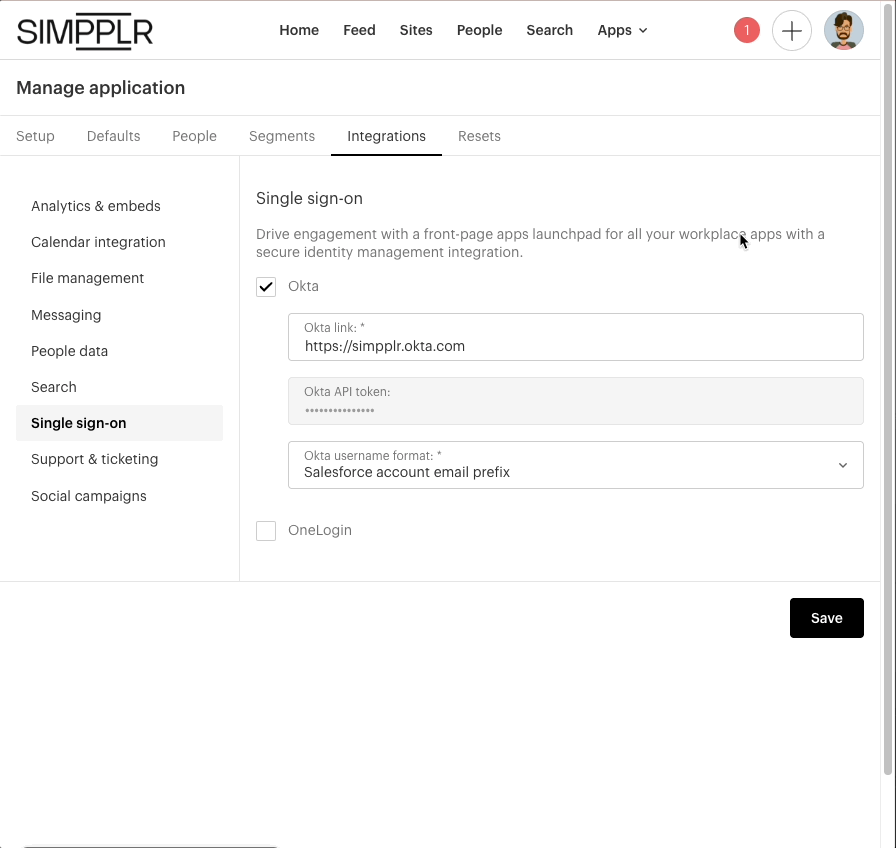Open the user avatar profile menu
The width and height of the screenshot is (896, 848).
click(x=843, y=30)
